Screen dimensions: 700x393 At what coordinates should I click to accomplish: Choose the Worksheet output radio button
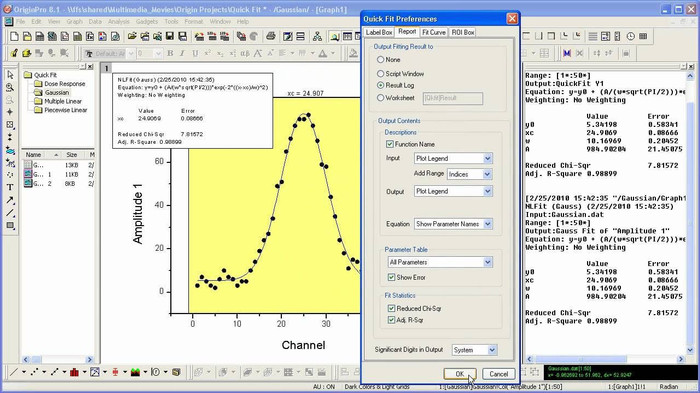pyautogui.click(x=380, y=97)
